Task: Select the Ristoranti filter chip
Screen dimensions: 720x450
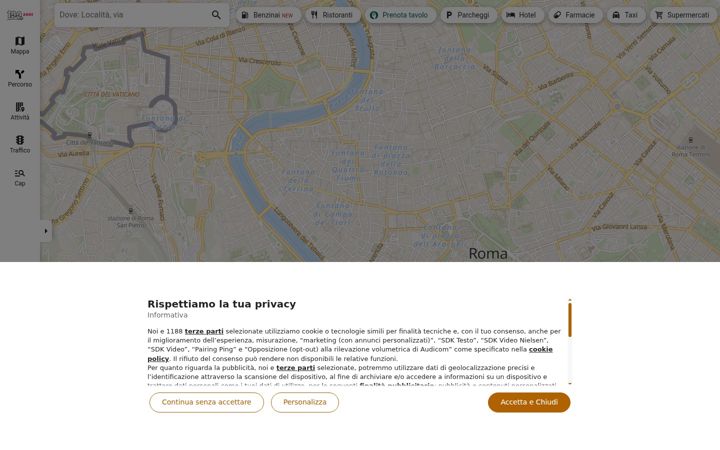Action: pos(332,15)
